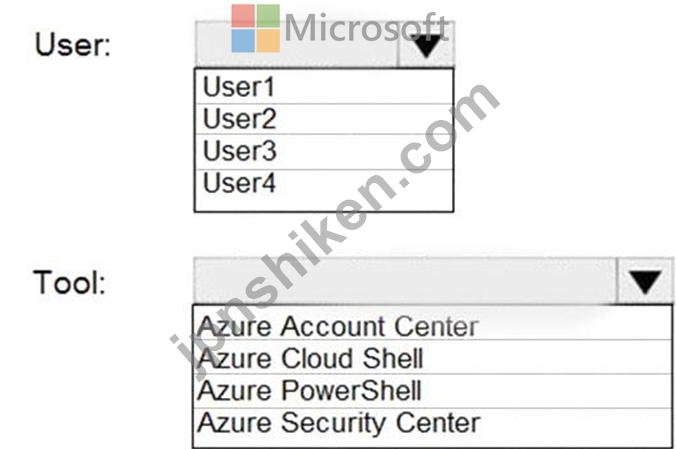This screenshot has width=676, height=449.
Task: Click the Microsoft four-square logo
Action: point(256,28)
